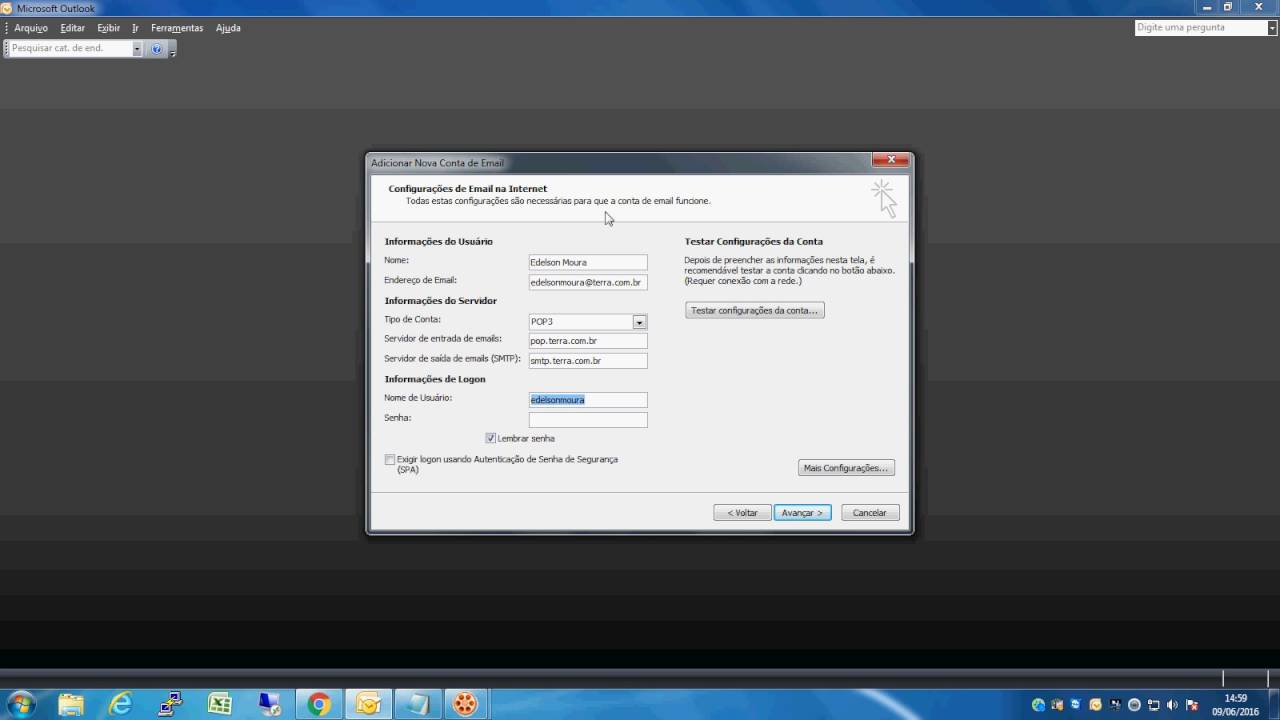The width and height of the screenshot is (1280, 720).
Task: Open the Exibir menu
Action: [x=108, y=28]
